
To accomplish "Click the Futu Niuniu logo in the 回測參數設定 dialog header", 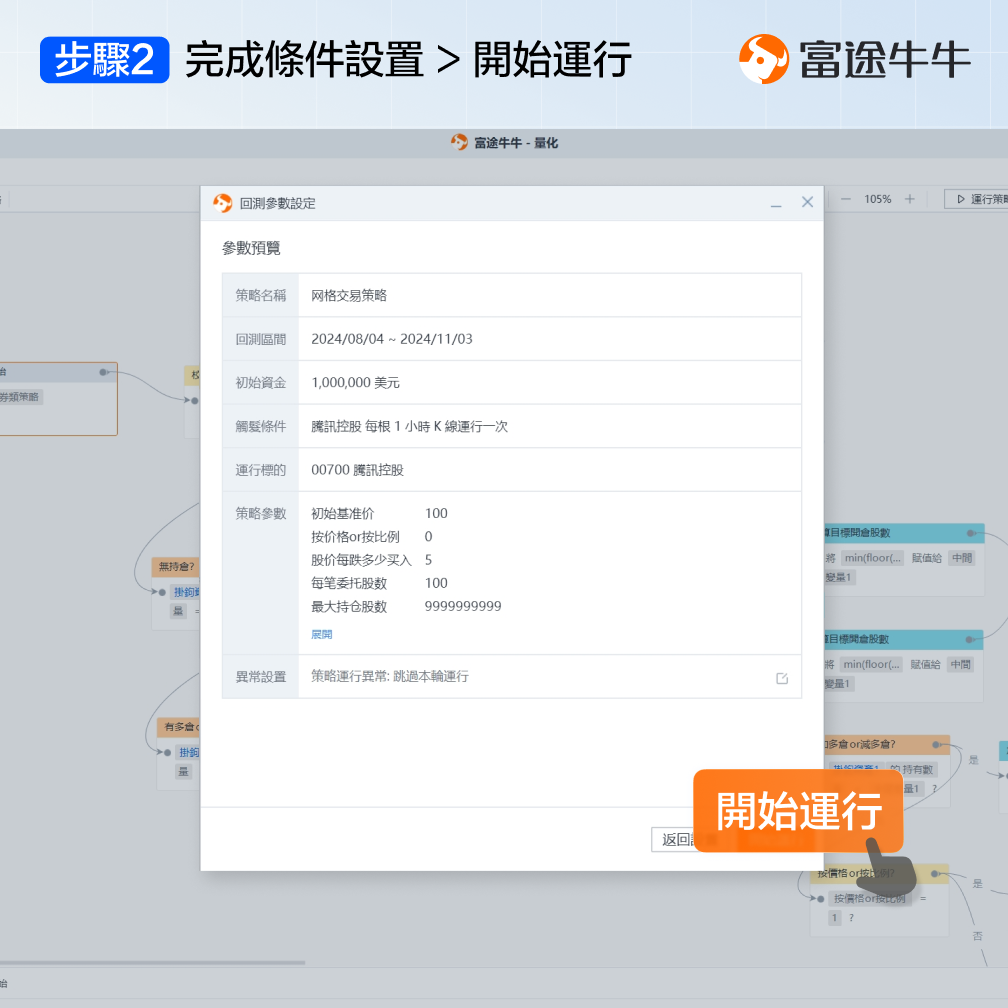I will coord(221,202).
